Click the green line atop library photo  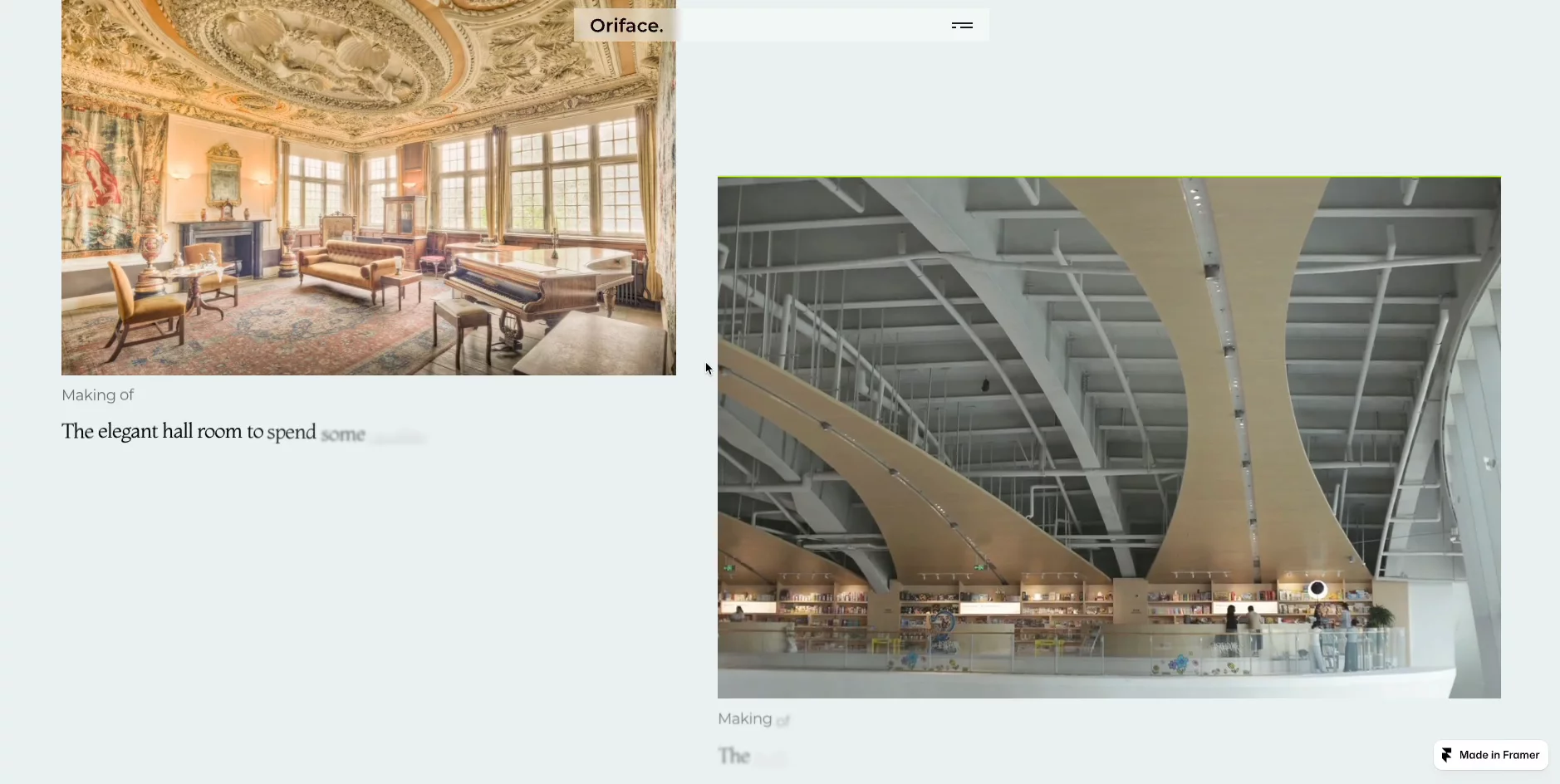(x=1109, y=177)
